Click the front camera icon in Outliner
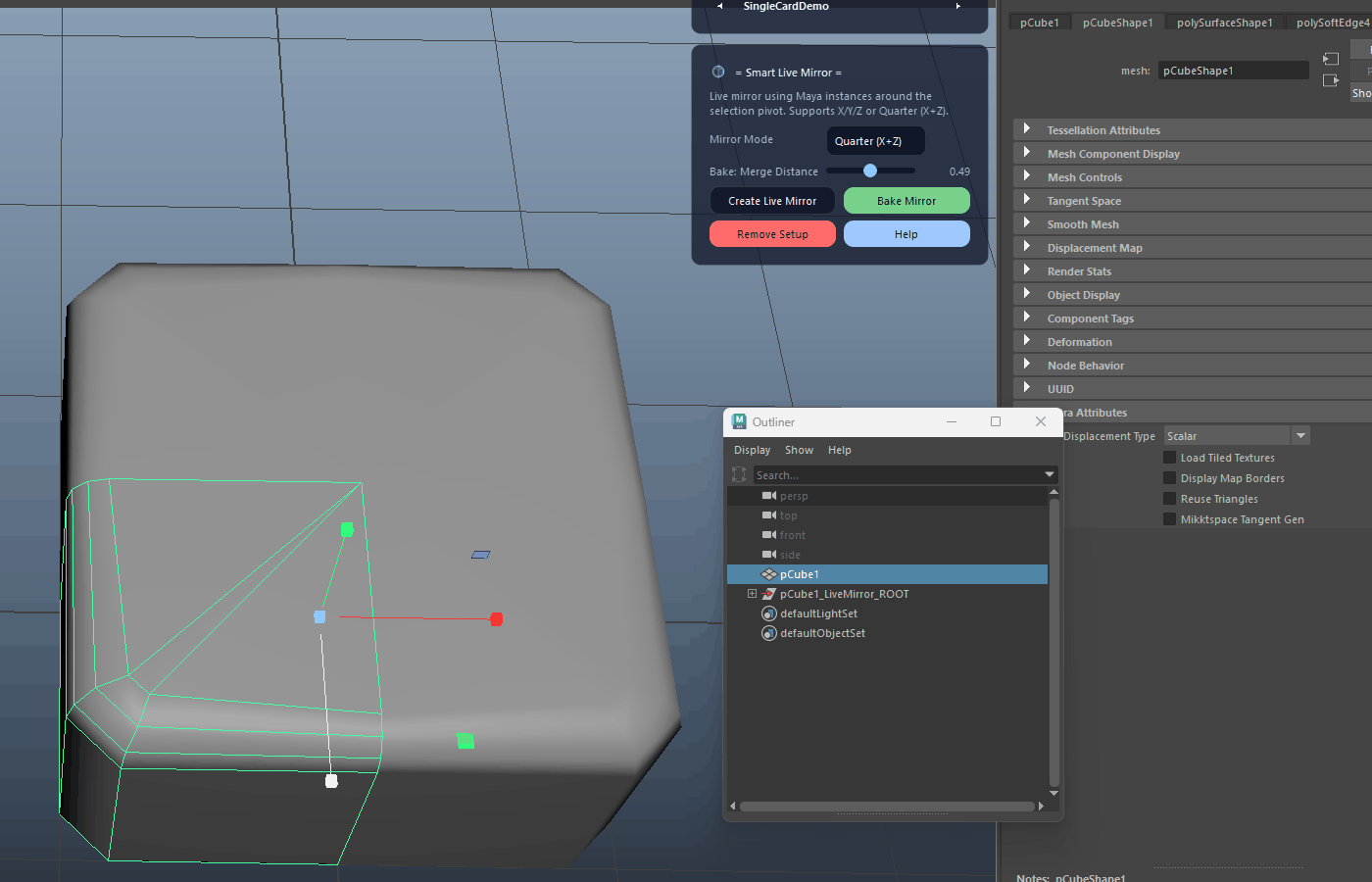This screenshot has width=1372, height=882. pos(769,535)
